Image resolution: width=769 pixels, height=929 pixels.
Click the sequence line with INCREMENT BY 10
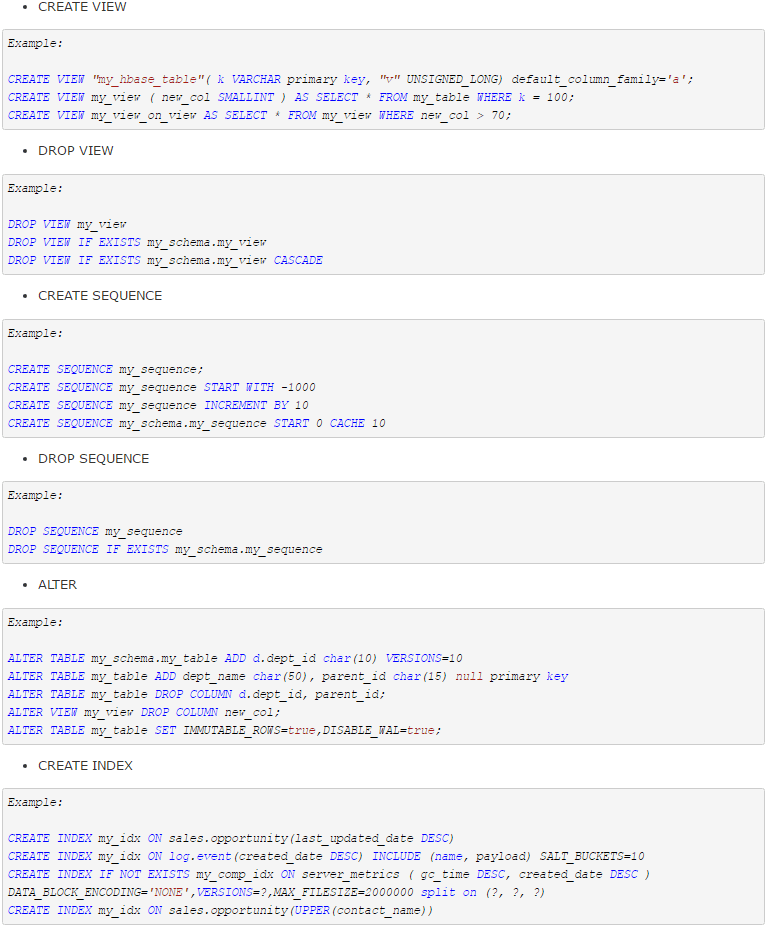[x=158, y=405]
